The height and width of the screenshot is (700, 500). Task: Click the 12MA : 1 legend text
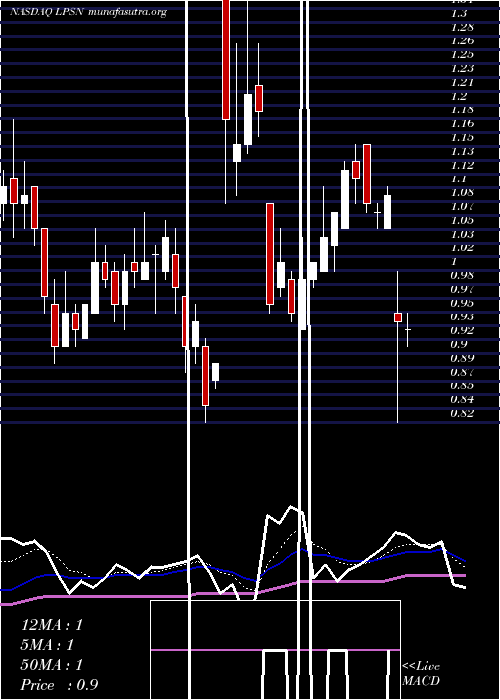52,625
